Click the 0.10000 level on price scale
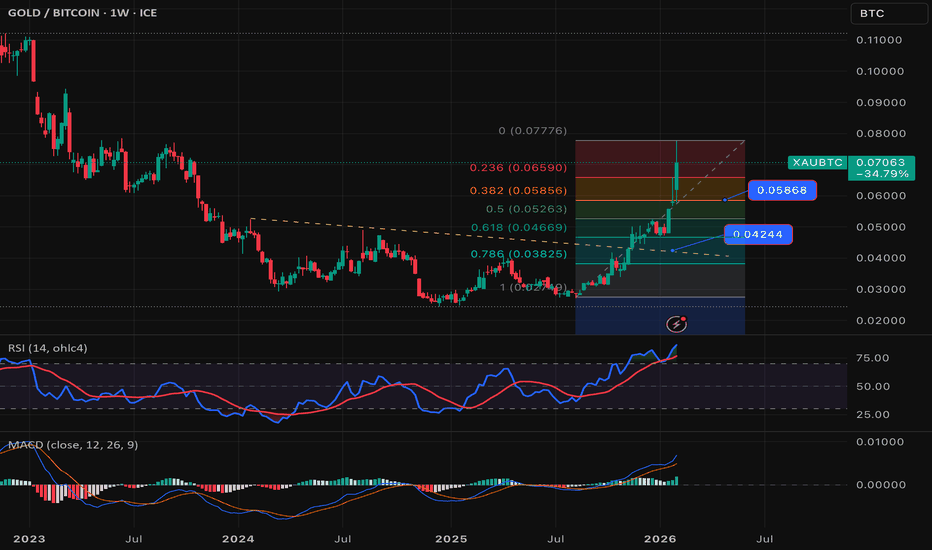The width and height of the screenshot is (932, 550). pos(880,71)
